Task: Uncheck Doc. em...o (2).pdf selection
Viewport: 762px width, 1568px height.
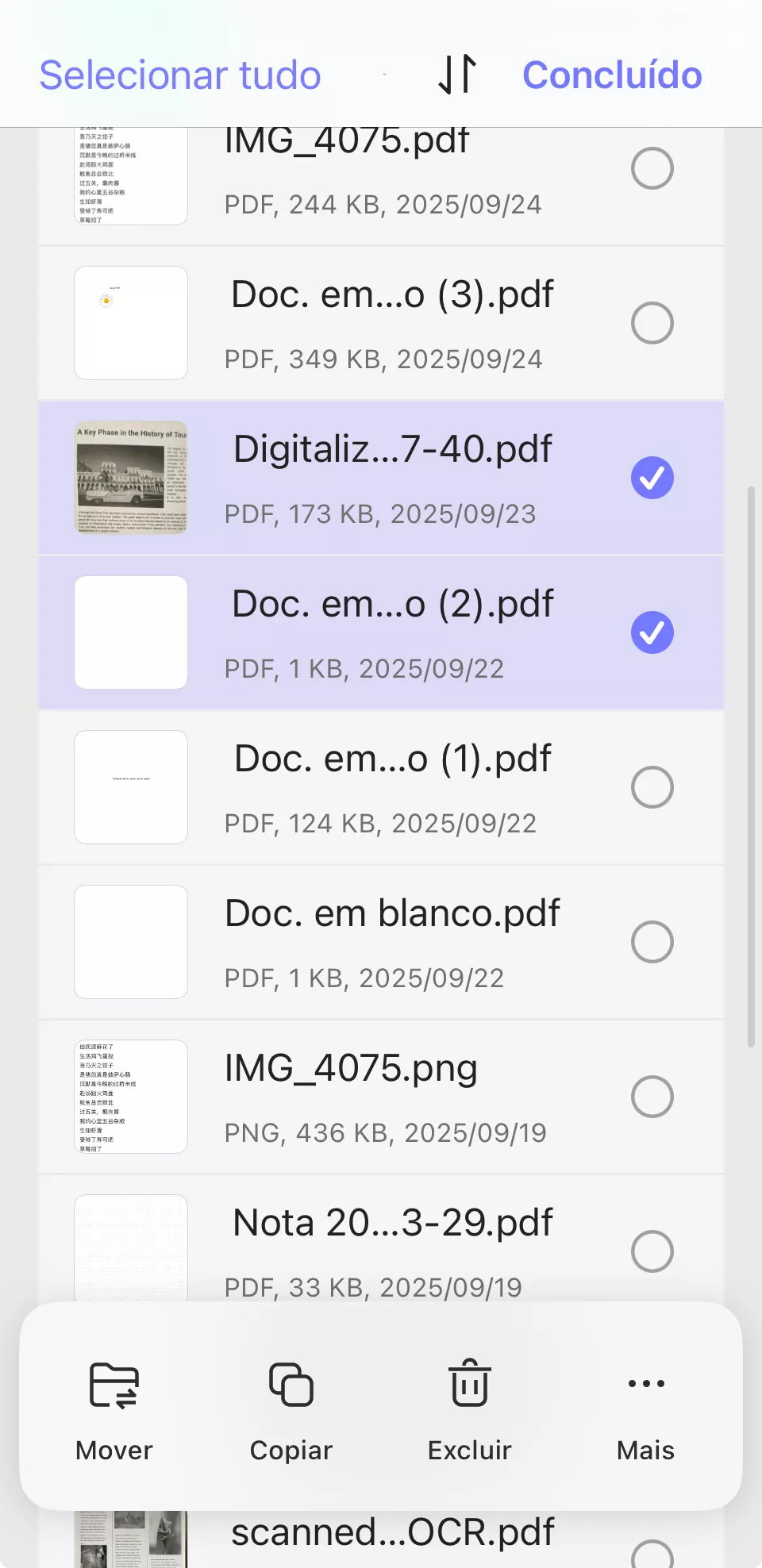Action: (x=652, y=632)
